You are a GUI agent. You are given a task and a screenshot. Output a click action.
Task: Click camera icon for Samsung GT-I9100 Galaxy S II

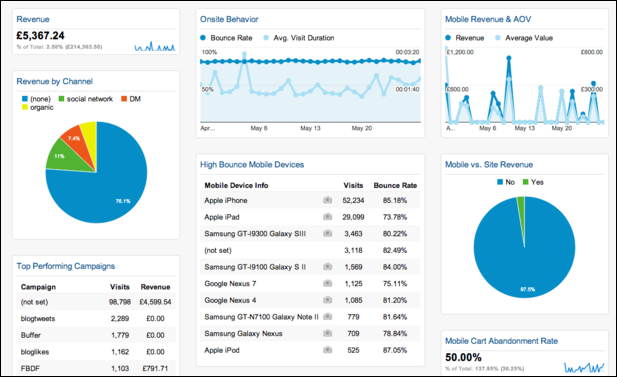(327, 267)
